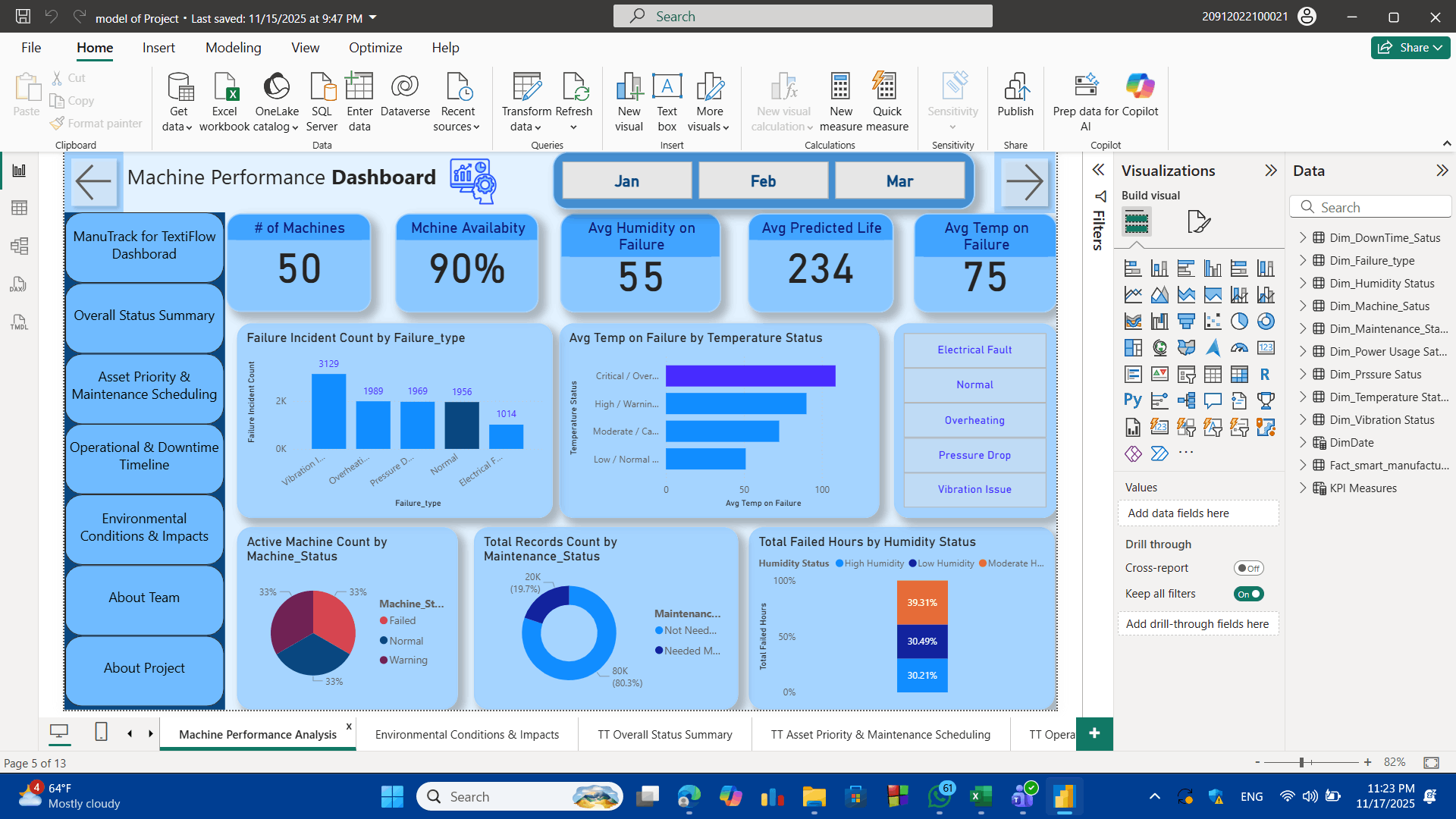This screenshot has height=819, width=1456.
Task: Open the Table view in the left sidebar
Action: 19,208
